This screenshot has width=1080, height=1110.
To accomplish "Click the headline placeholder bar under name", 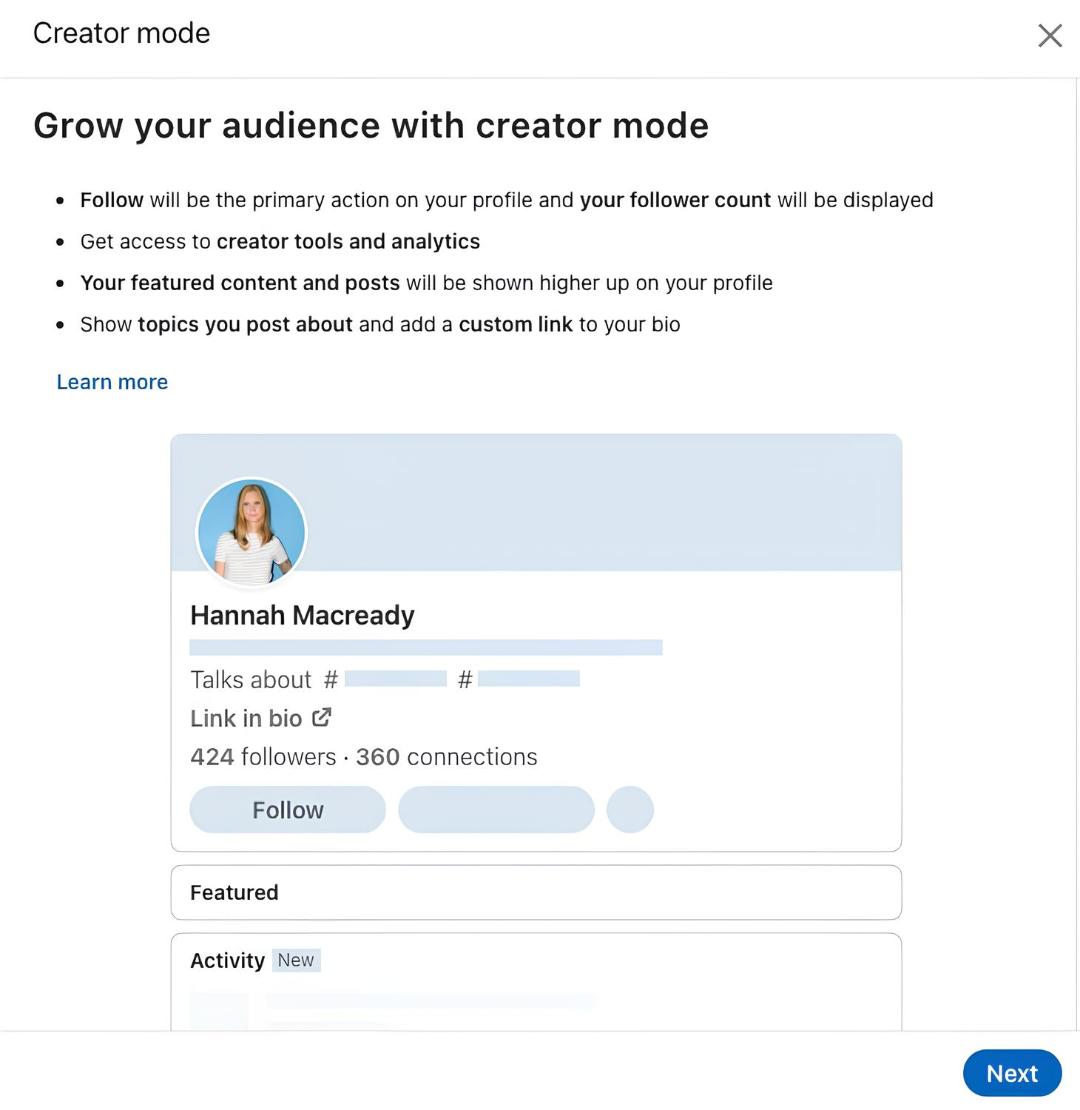I will 426,647.
